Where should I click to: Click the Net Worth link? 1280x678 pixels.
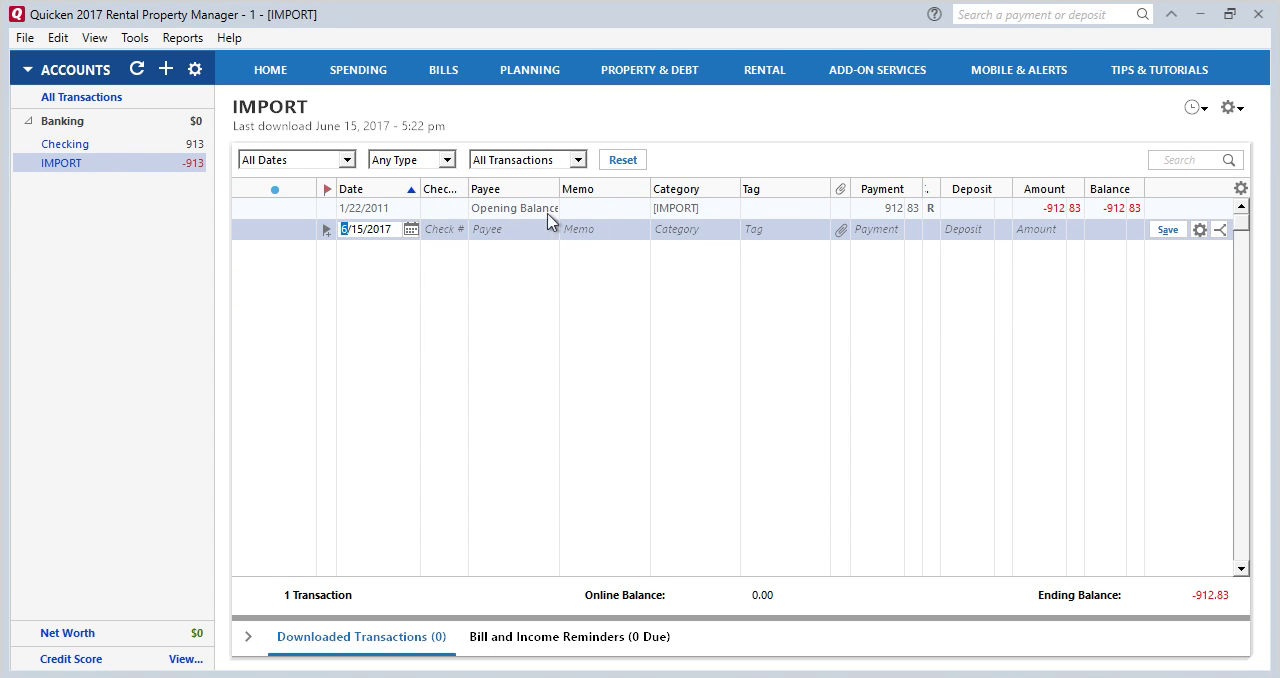click(x=67, y=633)
